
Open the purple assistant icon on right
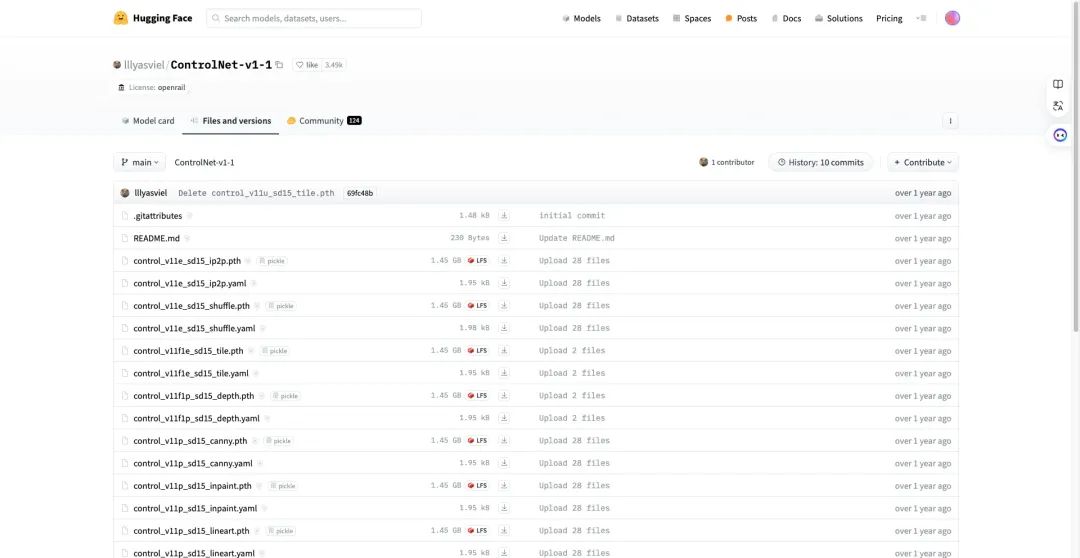[x=1060, y=136]
